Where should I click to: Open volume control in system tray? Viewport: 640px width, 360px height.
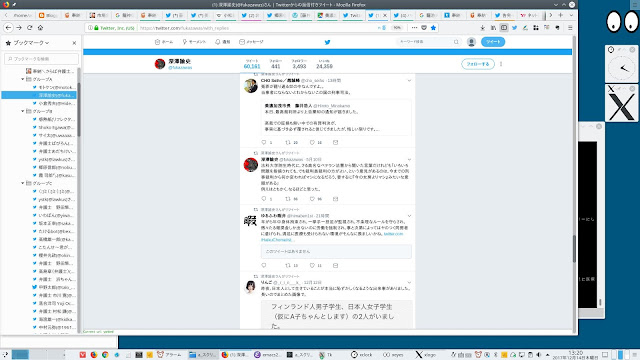click(x=539, y=355)
